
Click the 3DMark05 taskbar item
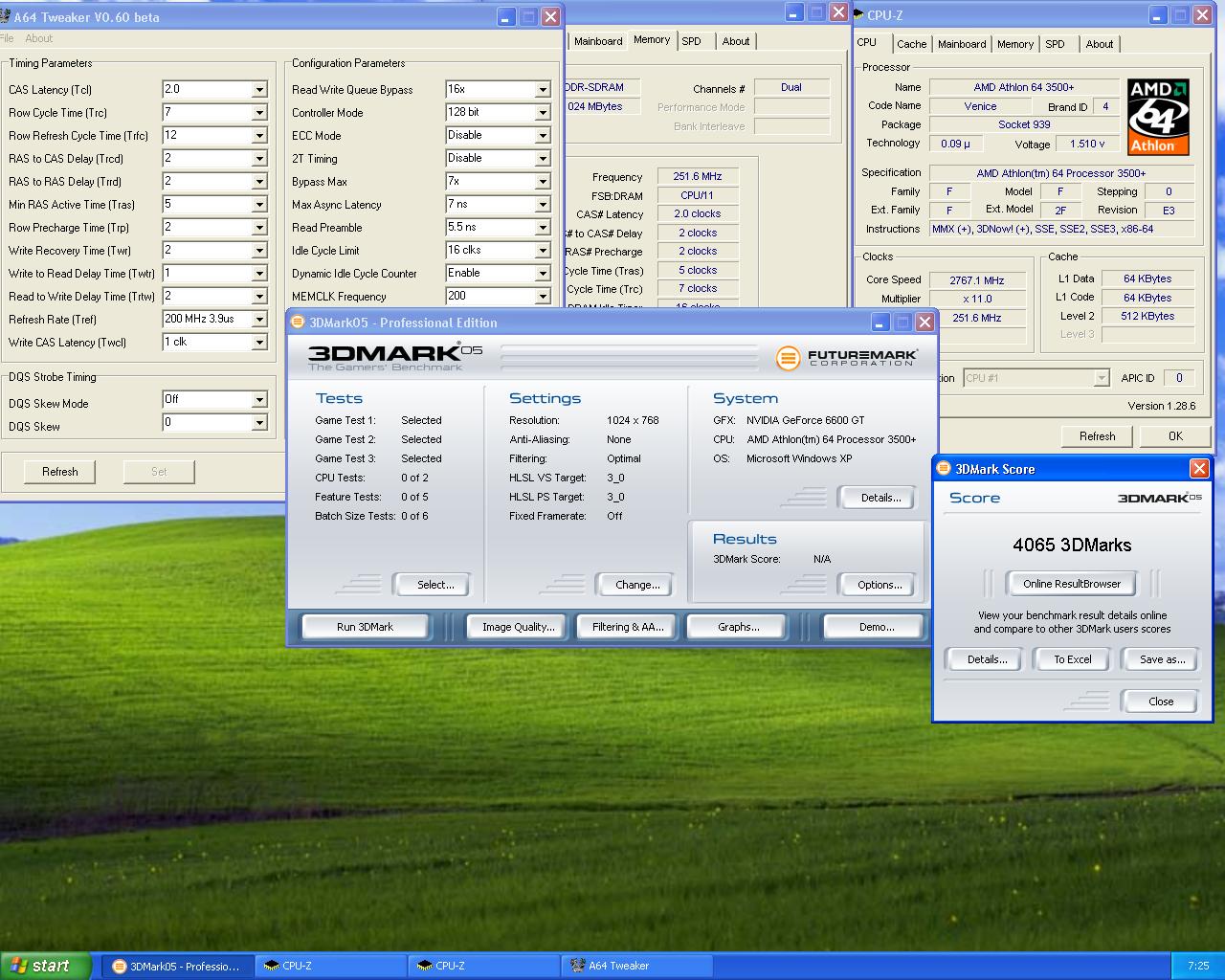pyautogui.click(x=177, y=966)
